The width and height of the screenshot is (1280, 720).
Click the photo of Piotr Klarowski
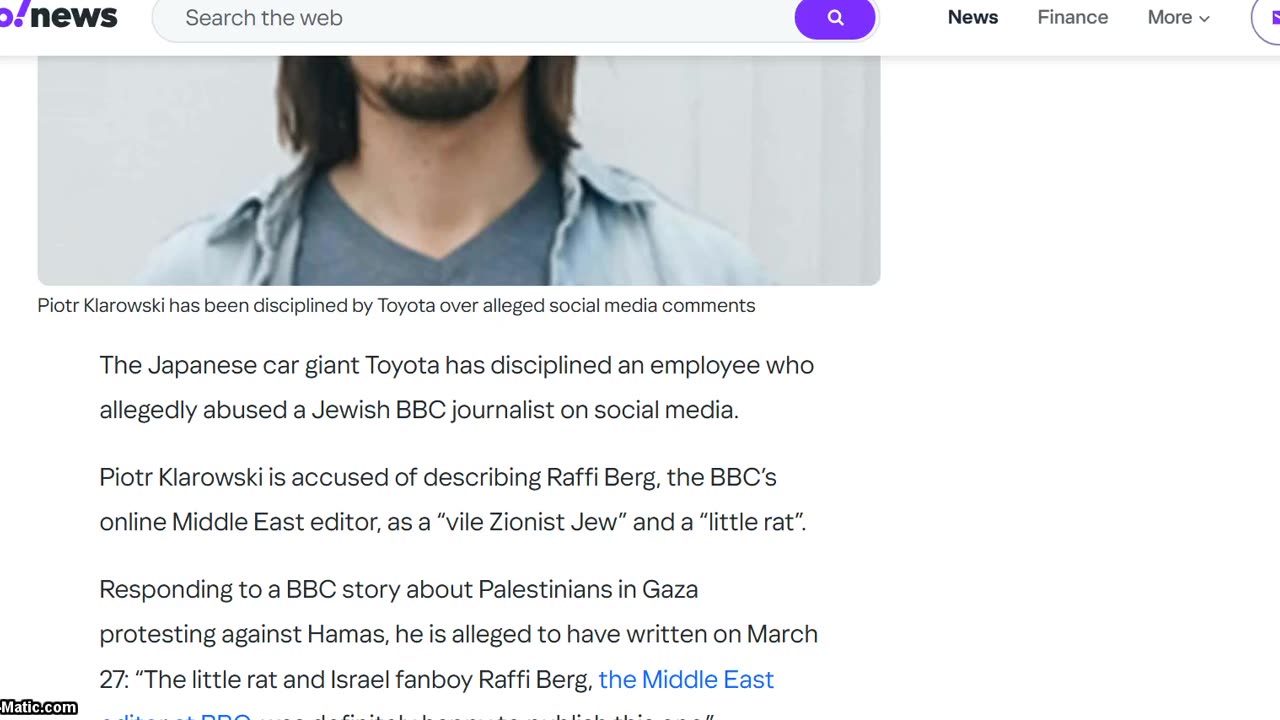[x=459, y=170]
